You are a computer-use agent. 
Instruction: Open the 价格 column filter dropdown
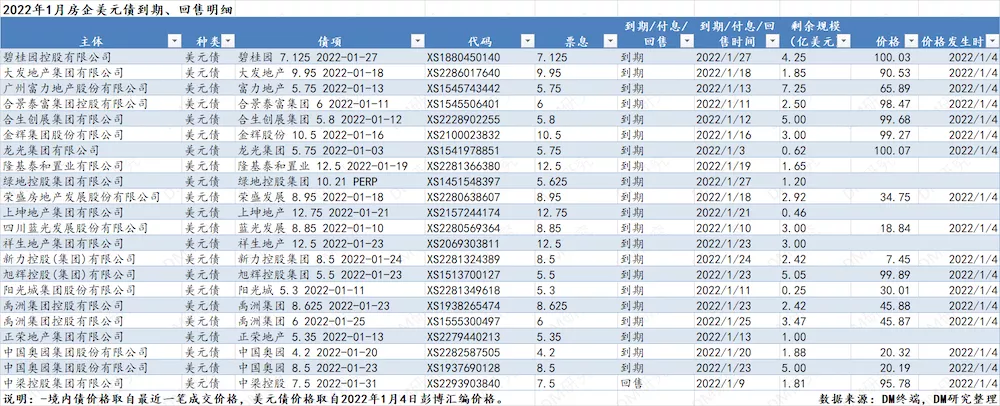click(910, 41)
